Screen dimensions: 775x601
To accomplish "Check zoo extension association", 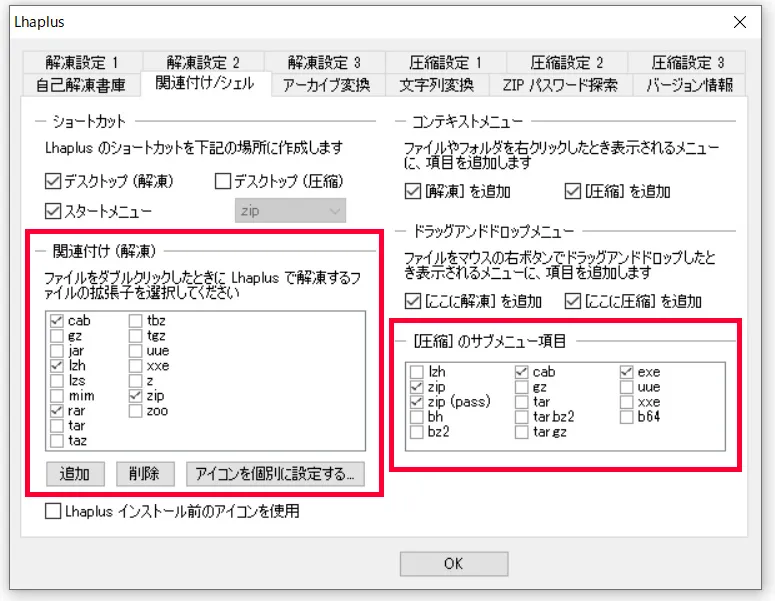I will [x=135, y=411].
